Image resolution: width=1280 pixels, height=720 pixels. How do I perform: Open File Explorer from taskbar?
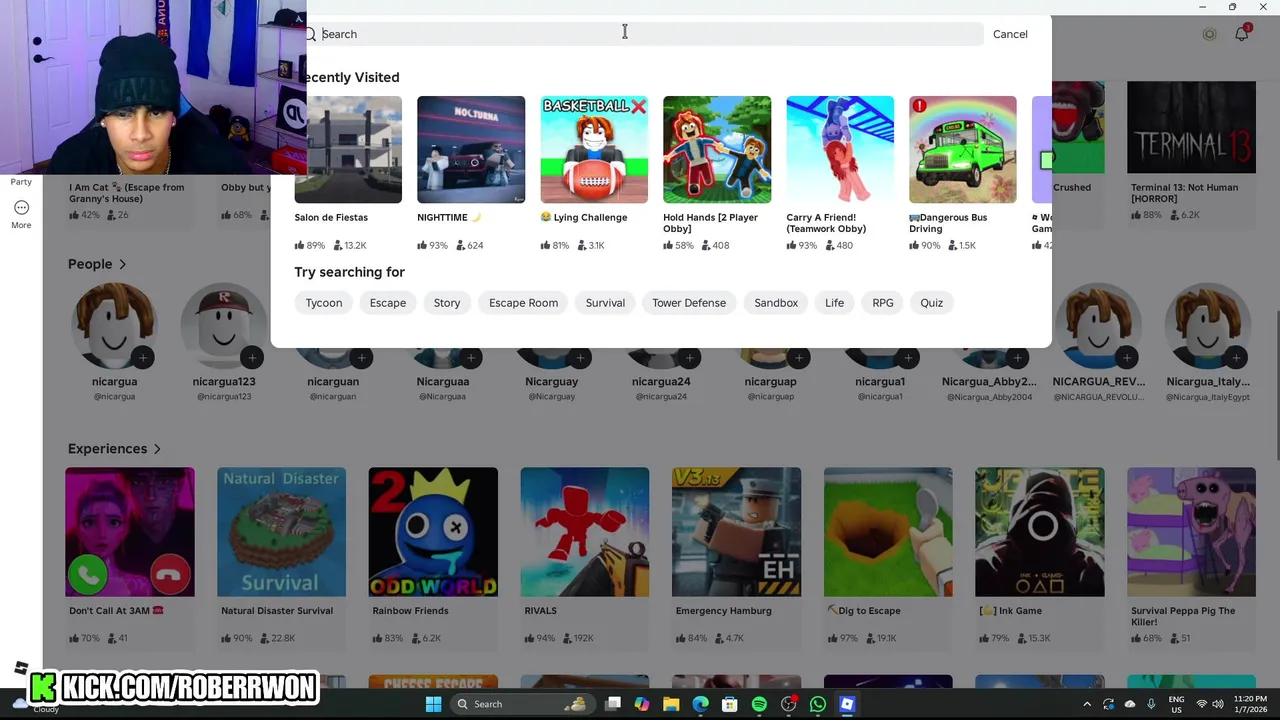(671, 704)
